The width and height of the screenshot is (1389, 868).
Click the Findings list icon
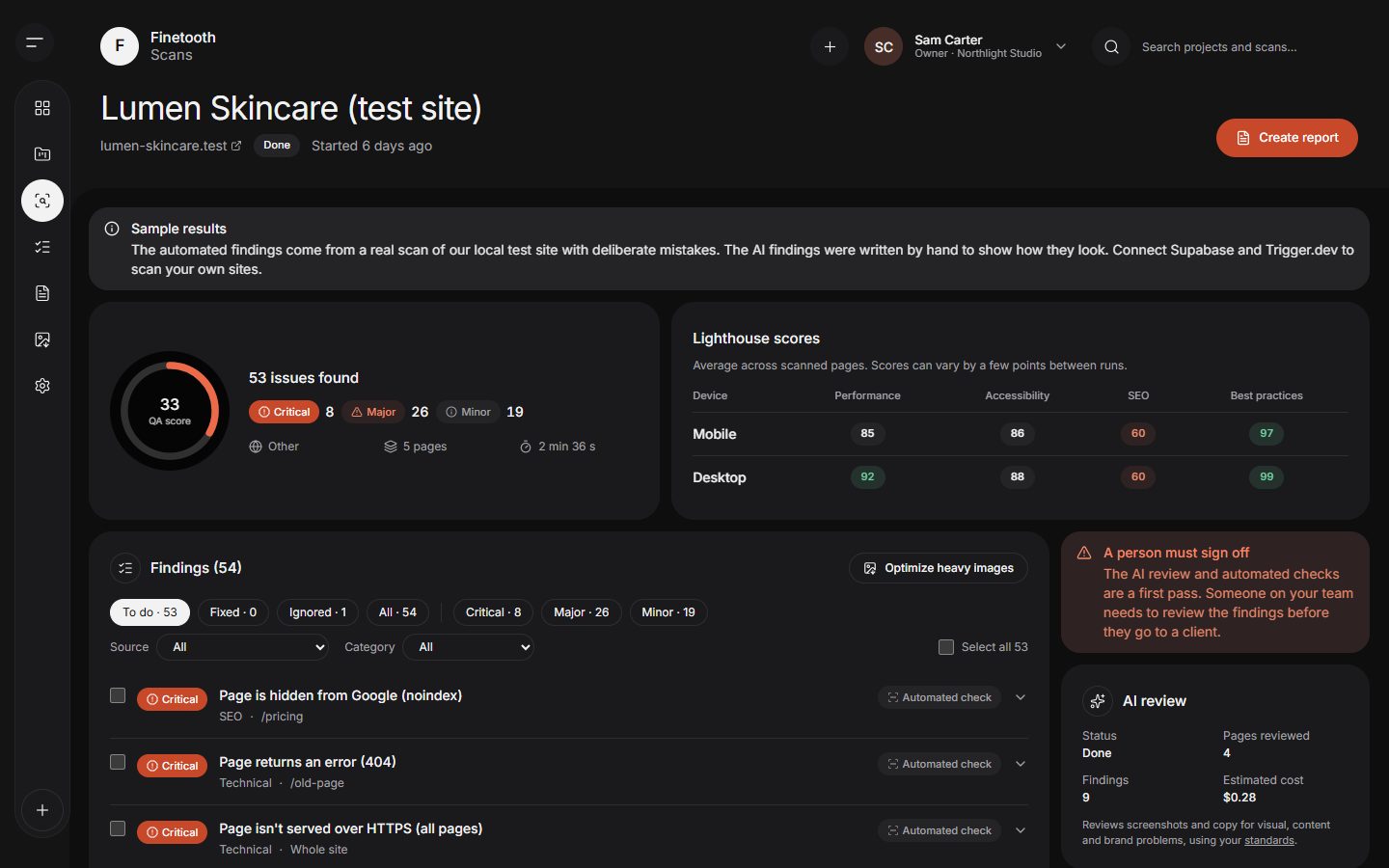pyautogui.click(x=125, y=568)
